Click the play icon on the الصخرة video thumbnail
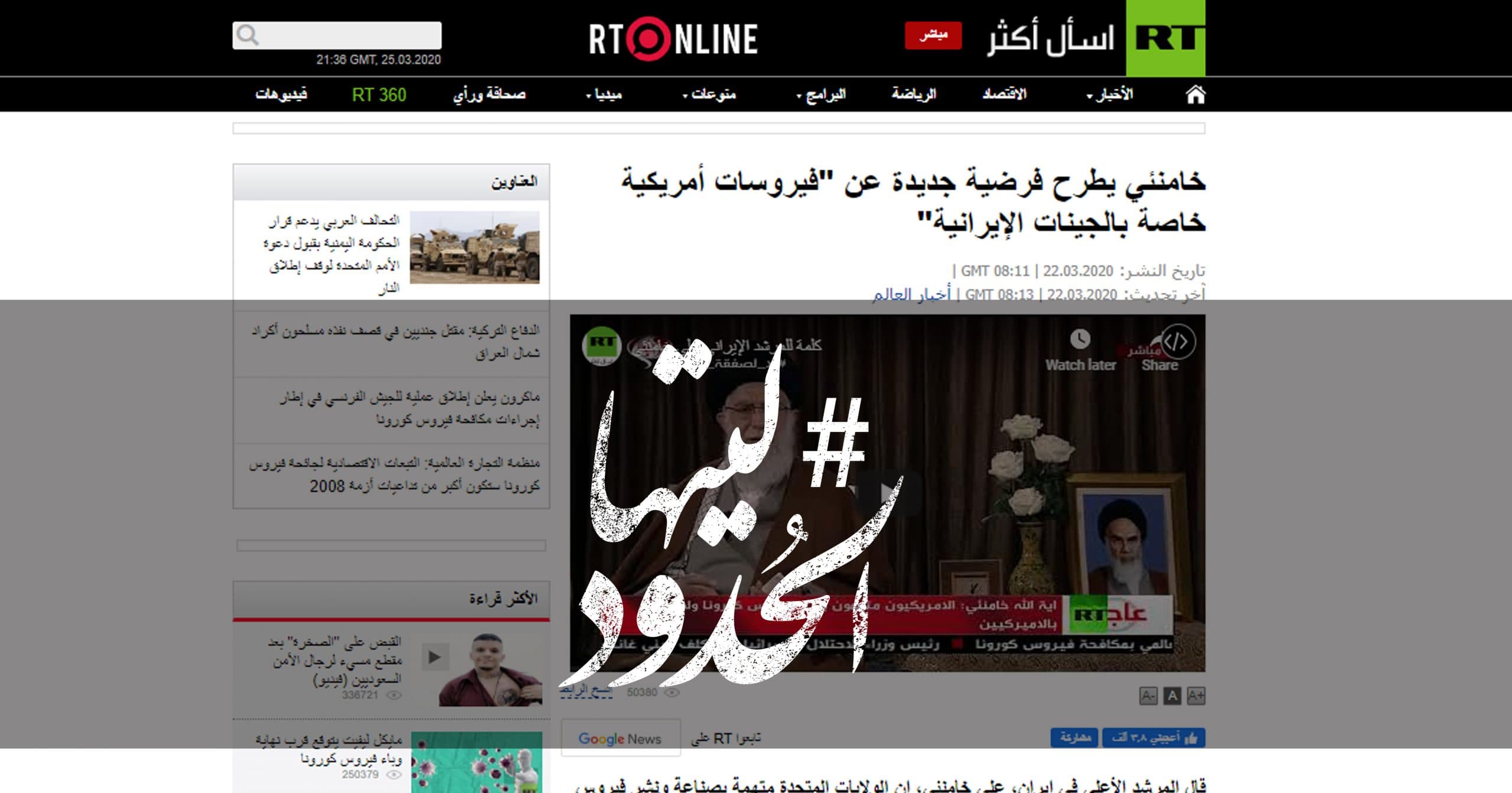Viewport: 1512px width, 793px height. [x=435, y=657]
